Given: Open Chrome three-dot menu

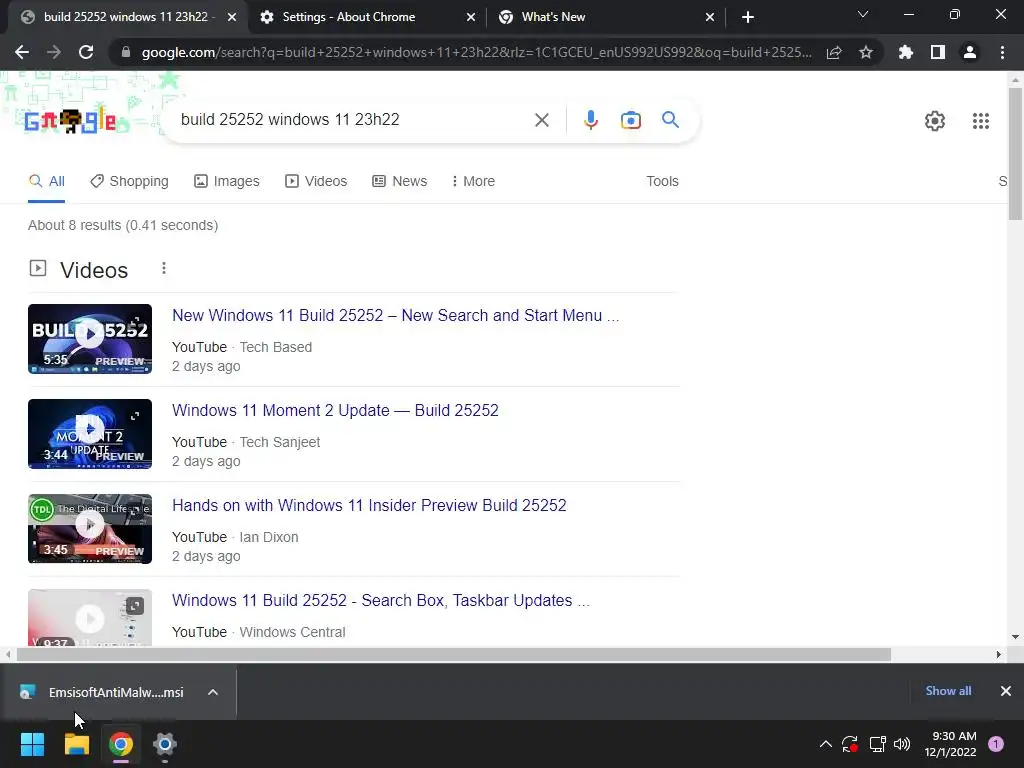Looking at the screenshot, I should point(1002,52).
